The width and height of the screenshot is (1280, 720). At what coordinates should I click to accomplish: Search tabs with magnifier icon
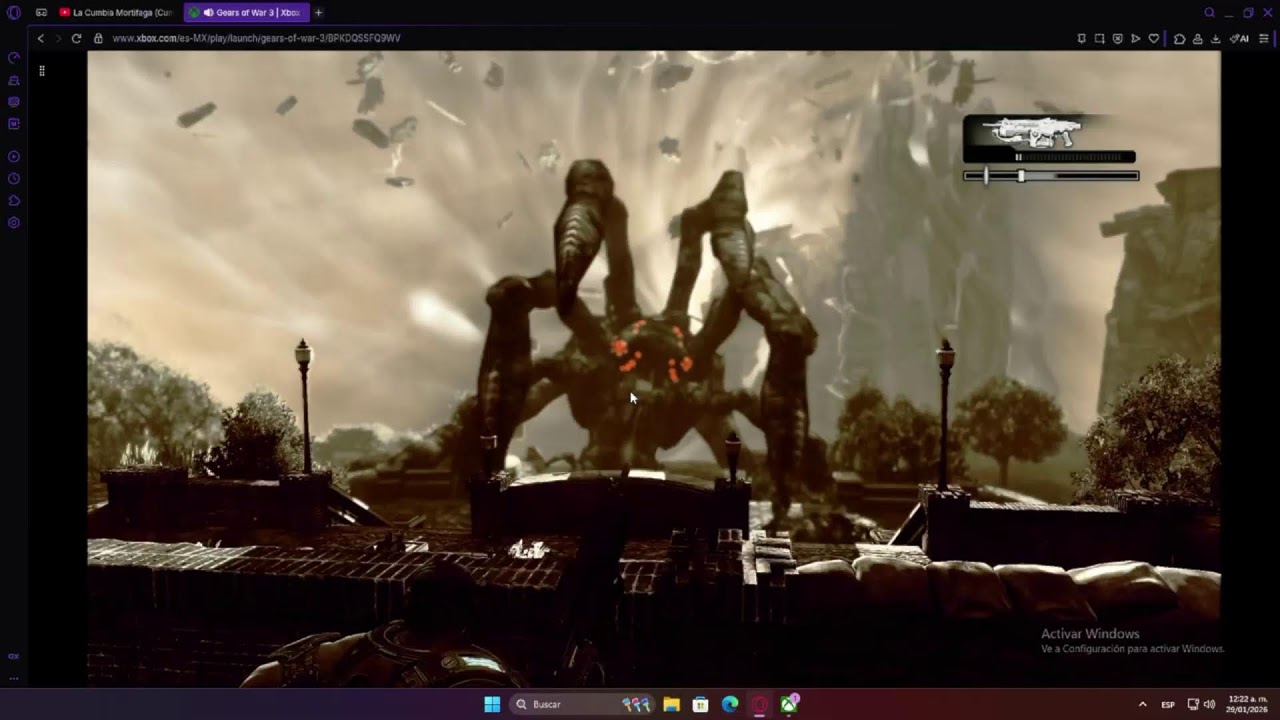pos(1209,12)
